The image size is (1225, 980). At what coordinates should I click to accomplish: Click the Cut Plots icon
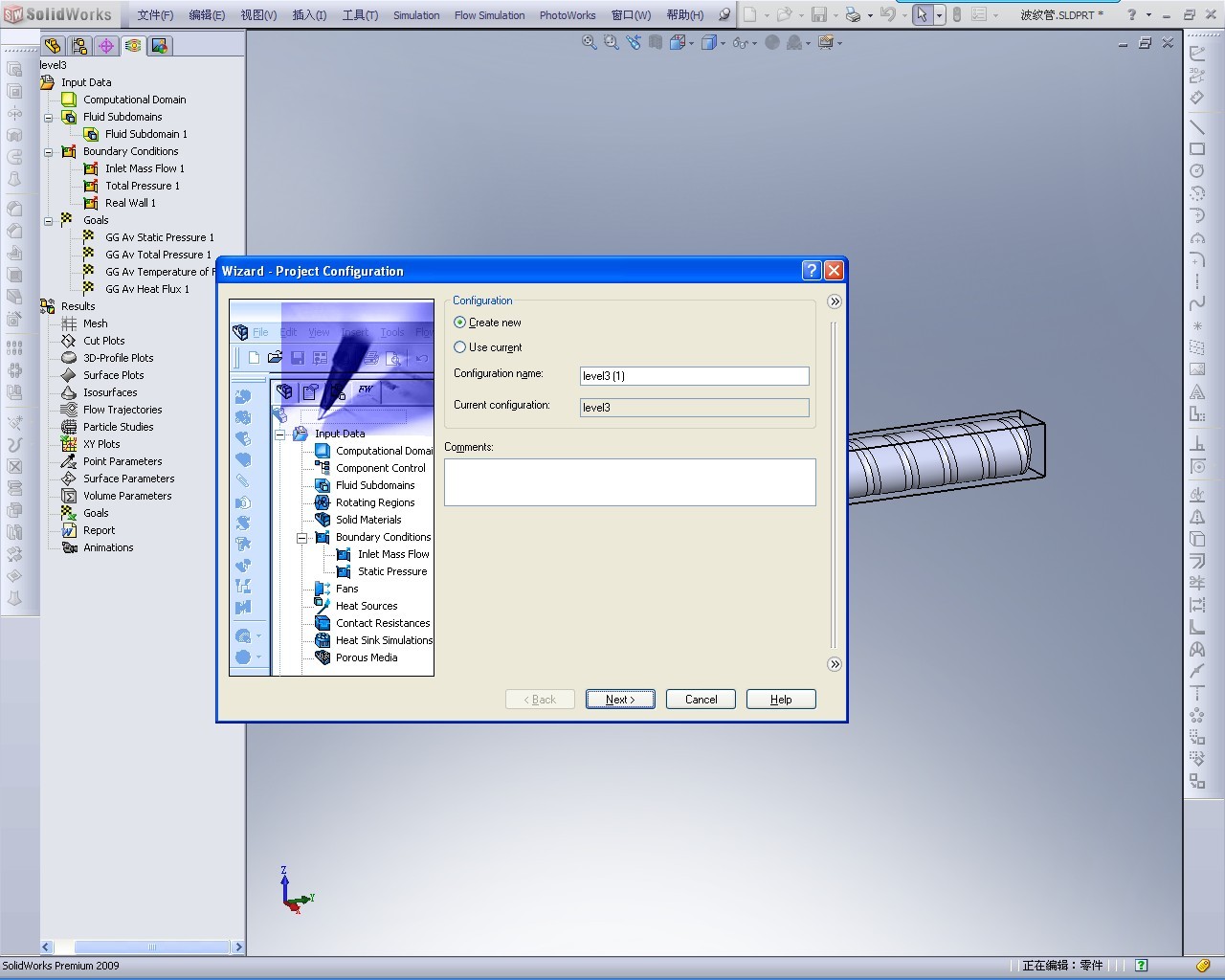(x=69, y=341)
